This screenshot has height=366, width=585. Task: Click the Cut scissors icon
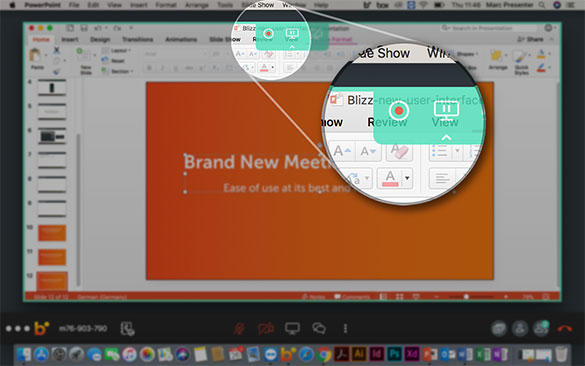coord(56,50)
